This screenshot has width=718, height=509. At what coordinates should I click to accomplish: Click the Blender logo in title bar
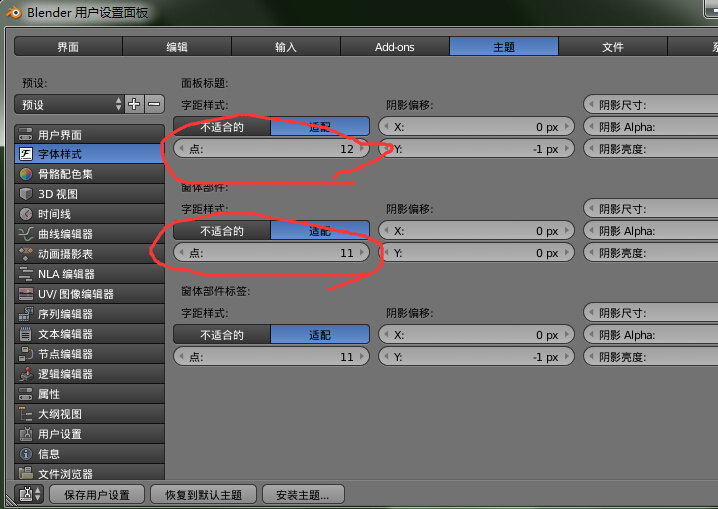(14, 12)
